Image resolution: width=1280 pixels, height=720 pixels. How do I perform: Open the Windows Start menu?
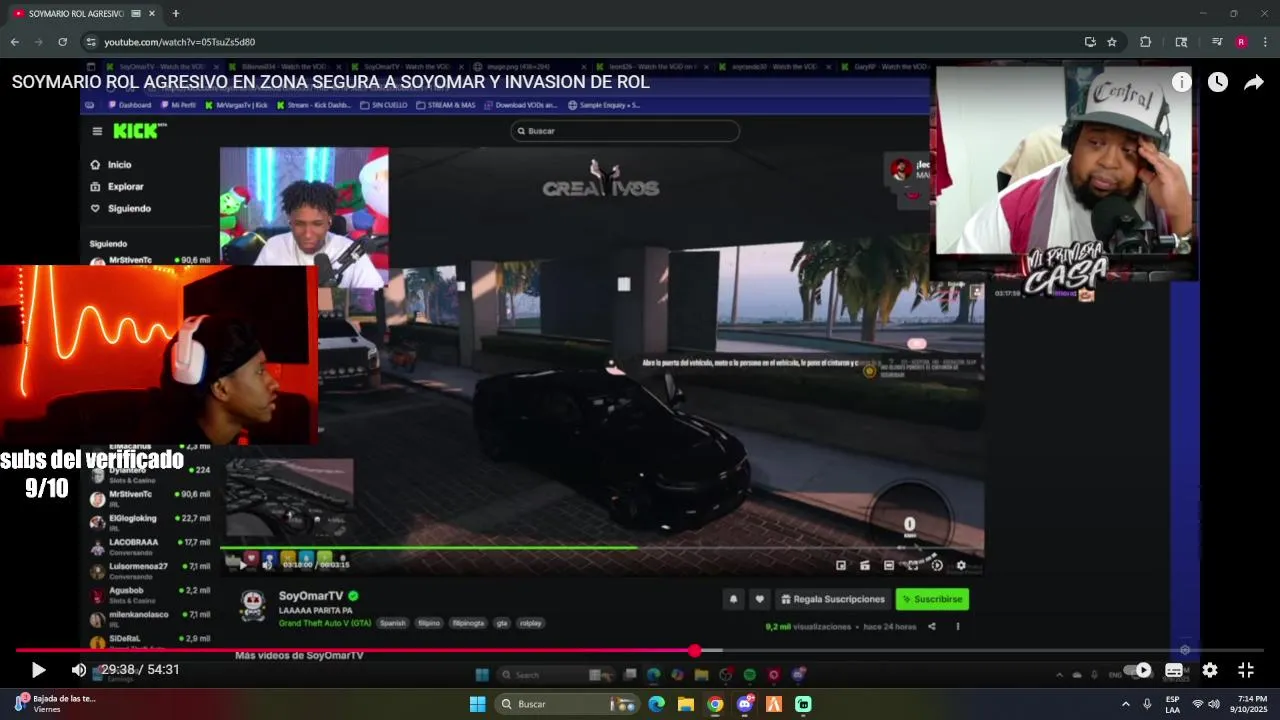point(478,704)
